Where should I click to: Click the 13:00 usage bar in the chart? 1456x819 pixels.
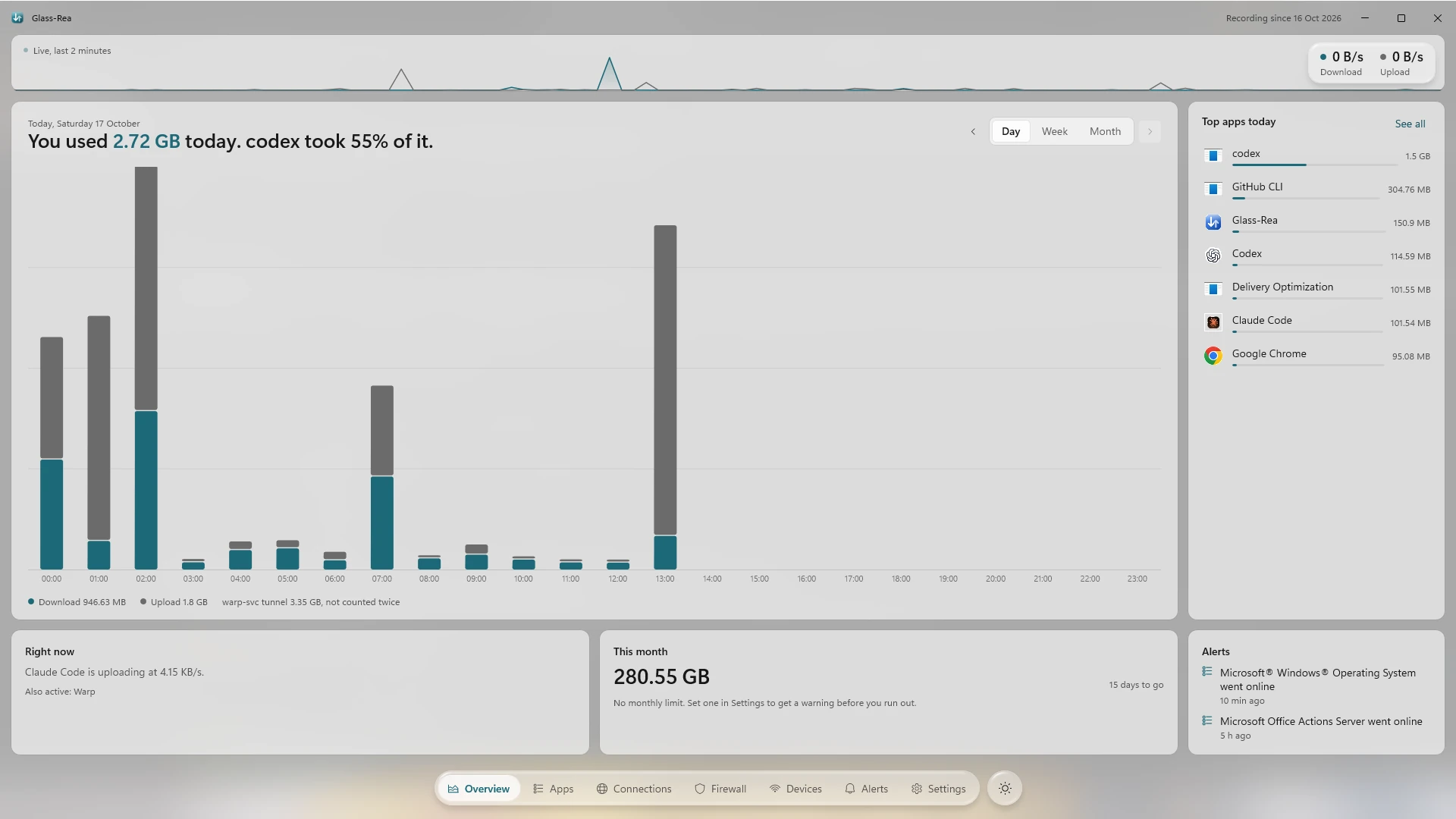(665, 397)
